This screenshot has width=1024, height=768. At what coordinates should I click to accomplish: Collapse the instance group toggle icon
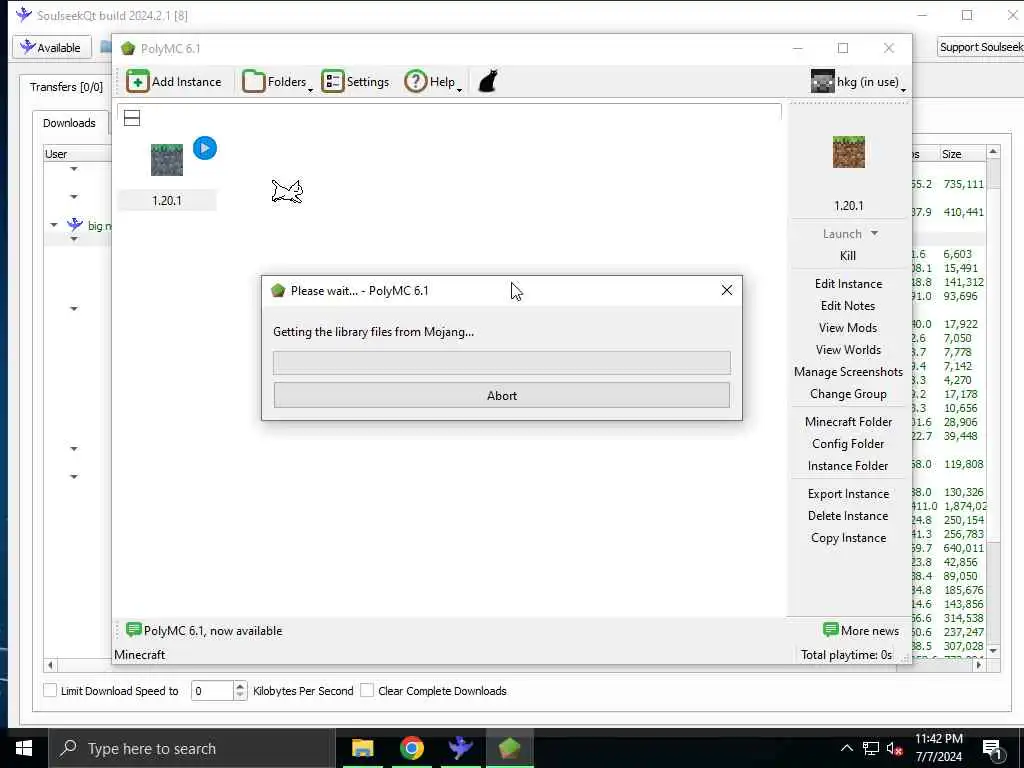pos(132,118)
